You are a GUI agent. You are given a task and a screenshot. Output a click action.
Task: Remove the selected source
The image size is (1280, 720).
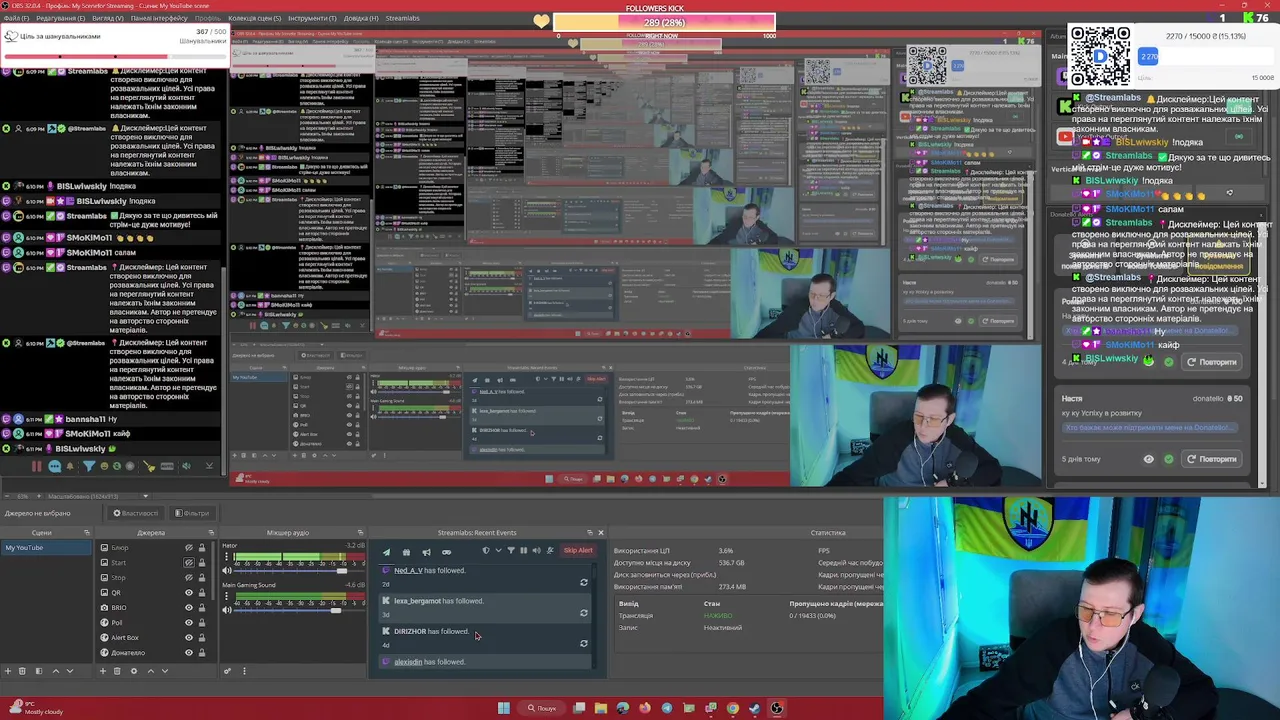[117, 671]
